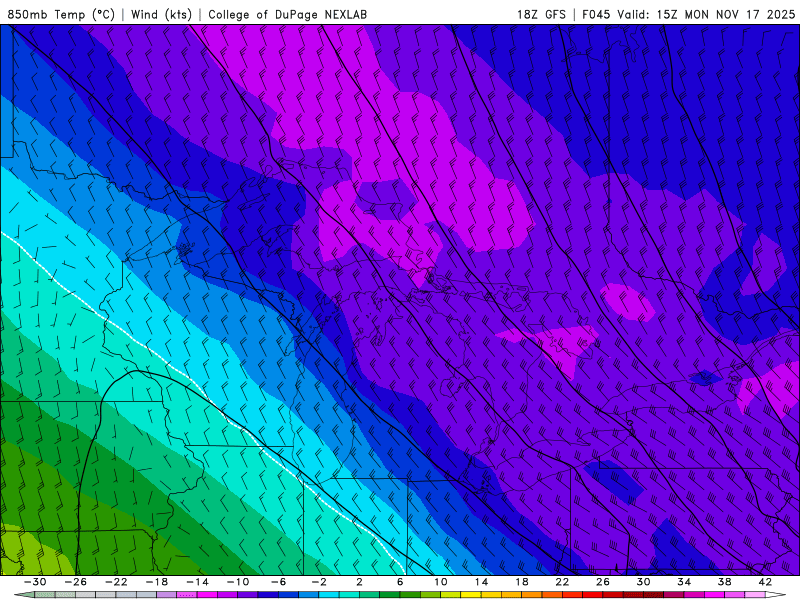Click the 42 color bar label
This screenshot has height=600, width=800.
point(765,582)
